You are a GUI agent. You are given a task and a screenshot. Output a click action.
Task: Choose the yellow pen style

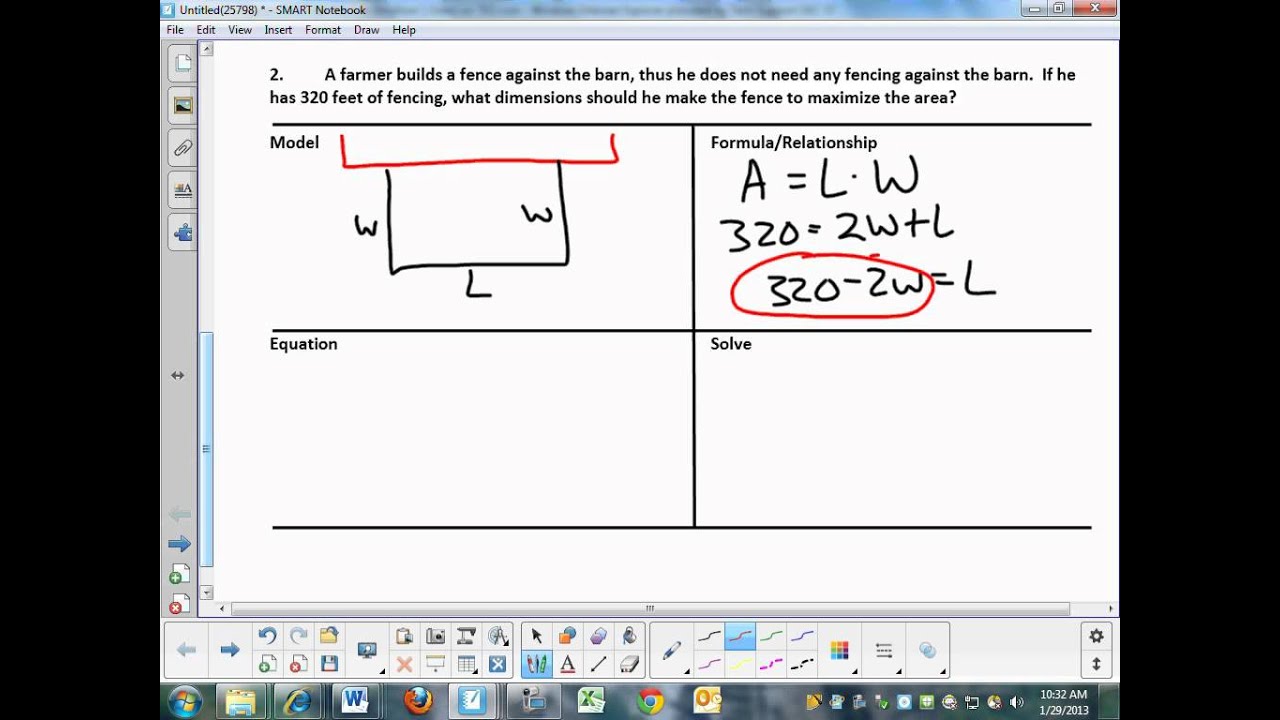click(740, 664)
